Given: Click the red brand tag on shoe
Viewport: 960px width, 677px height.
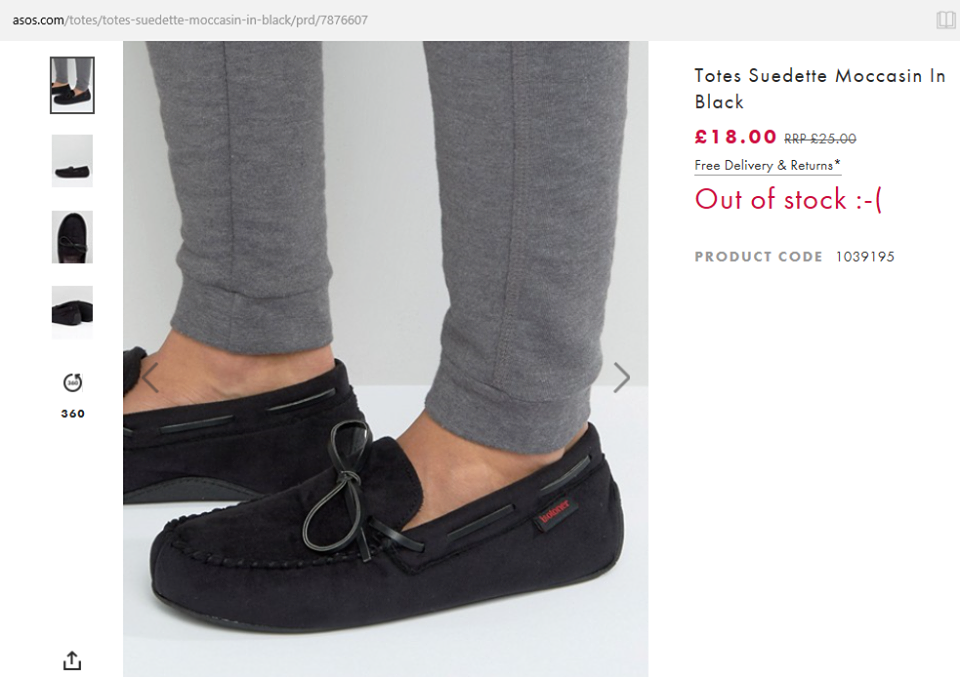Looking at the screenshot, I should 553,509.
